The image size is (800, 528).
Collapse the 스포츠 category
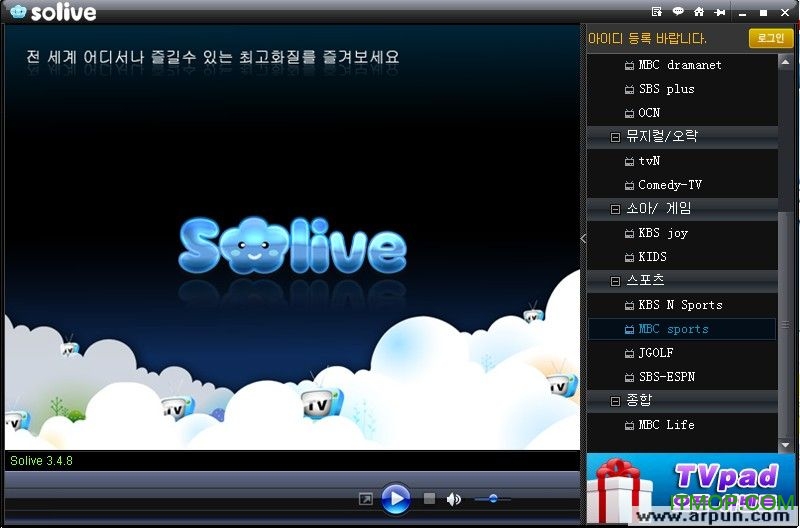pyautogui.click(x=615, y=281)
